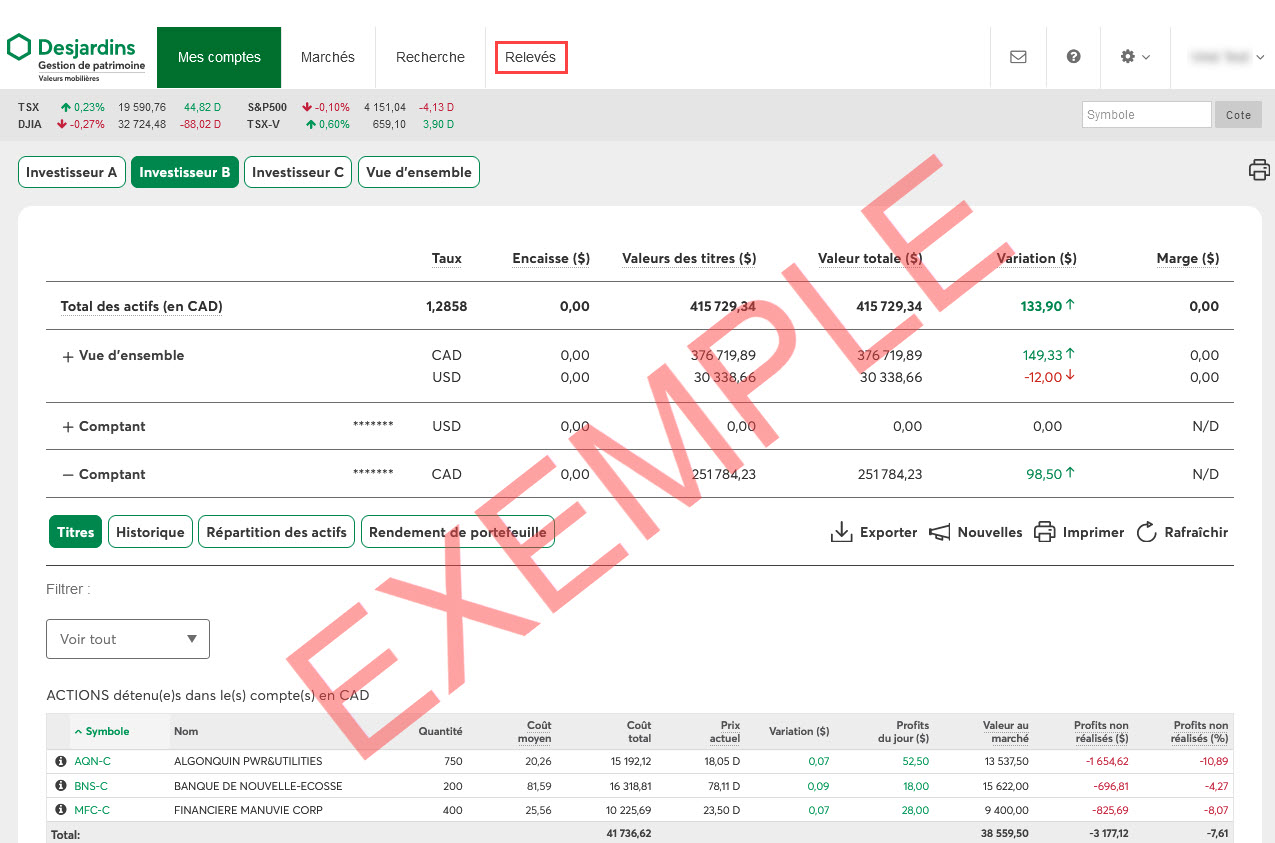Open the Voir tout filter dropdown
The image size is (1275, 843).
128,639
